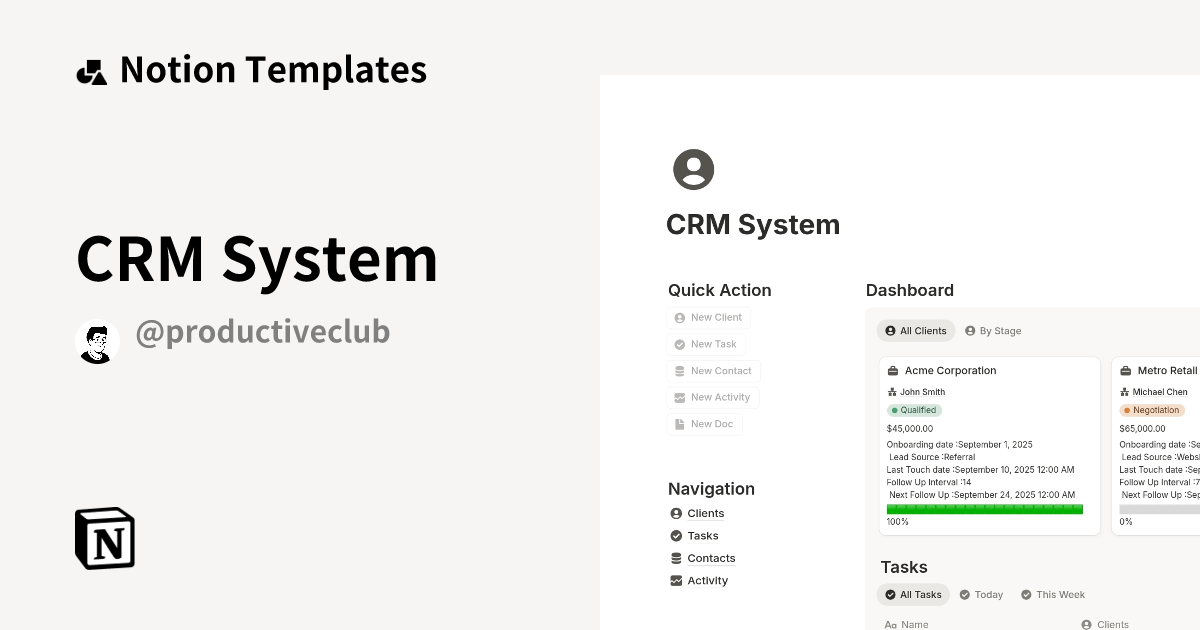
Task: Click the Activity chart icon in Navigation
Action: point(675,580)
